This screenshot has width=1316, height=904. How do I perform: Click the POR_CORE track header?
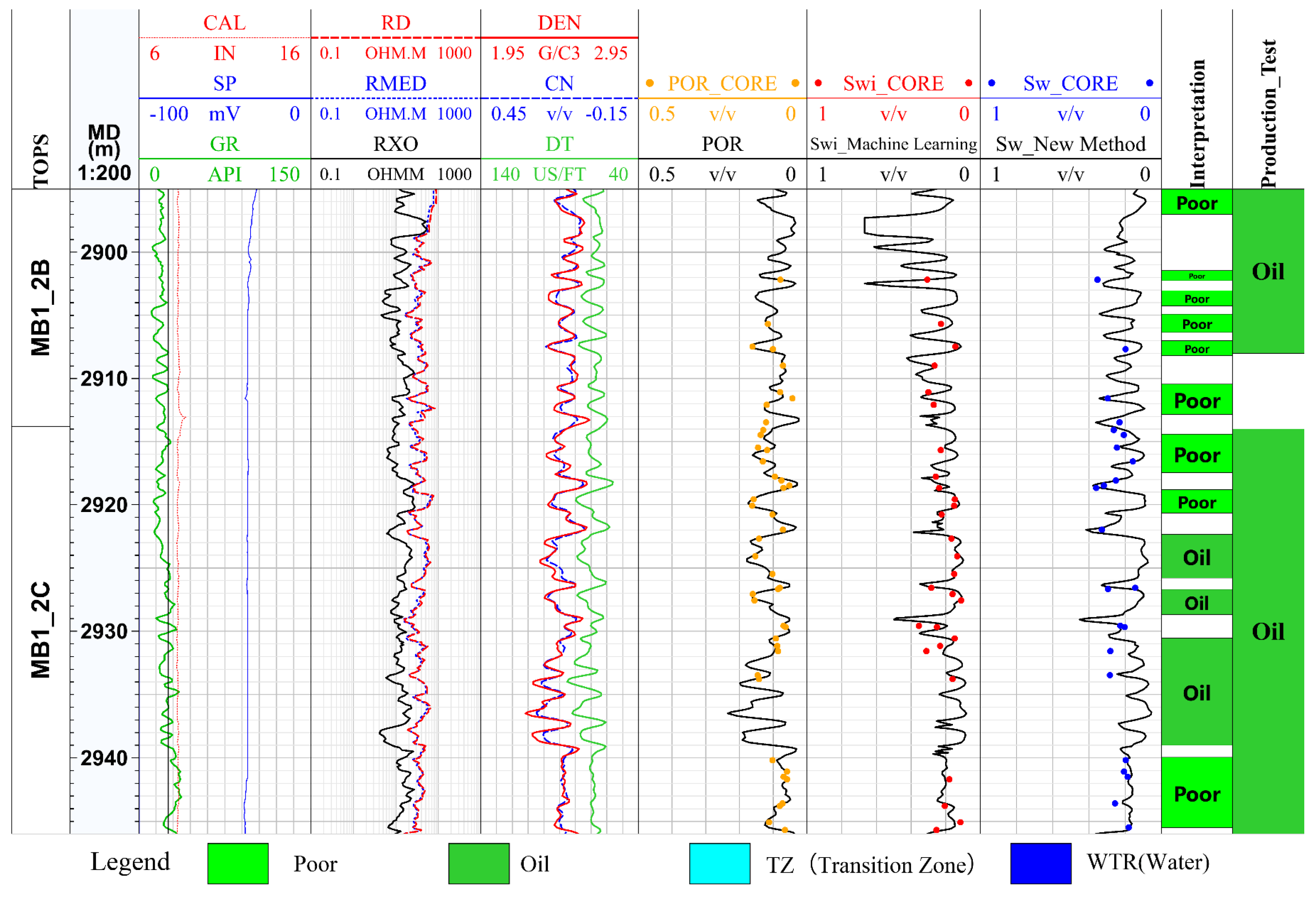coord(722,83)
